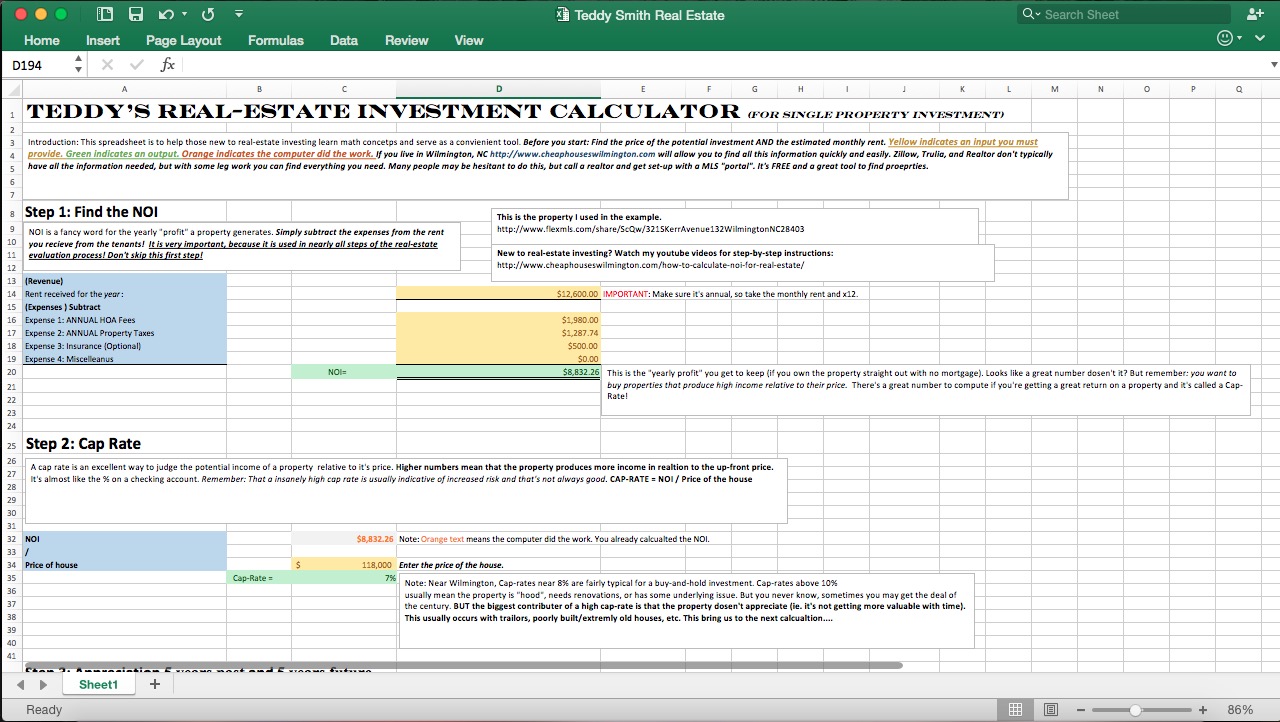Click the Redo icon
The height and width of the screenshot is (722, 1280).
(x=208, y=14)
